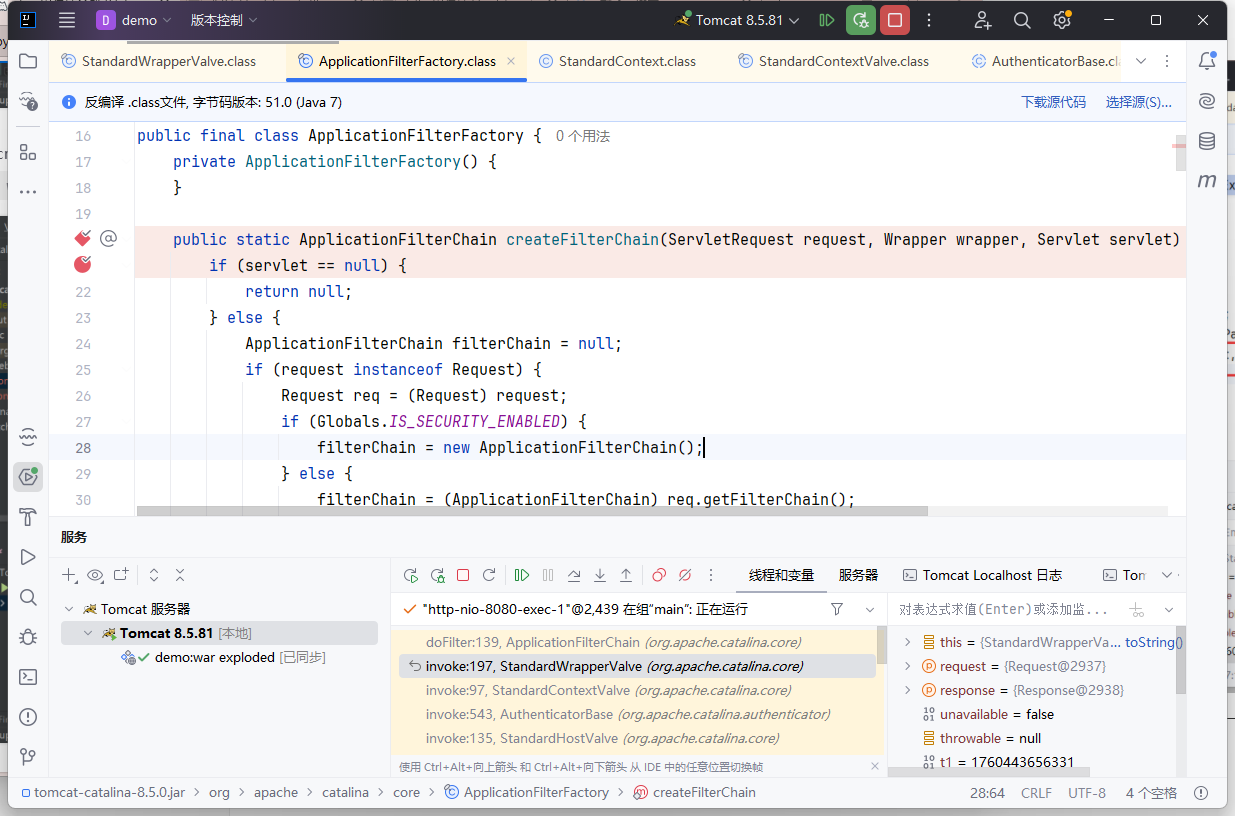Stop the running Tomcat from top toolbar
Viewport: 1235px width, 816px height.
895,20
